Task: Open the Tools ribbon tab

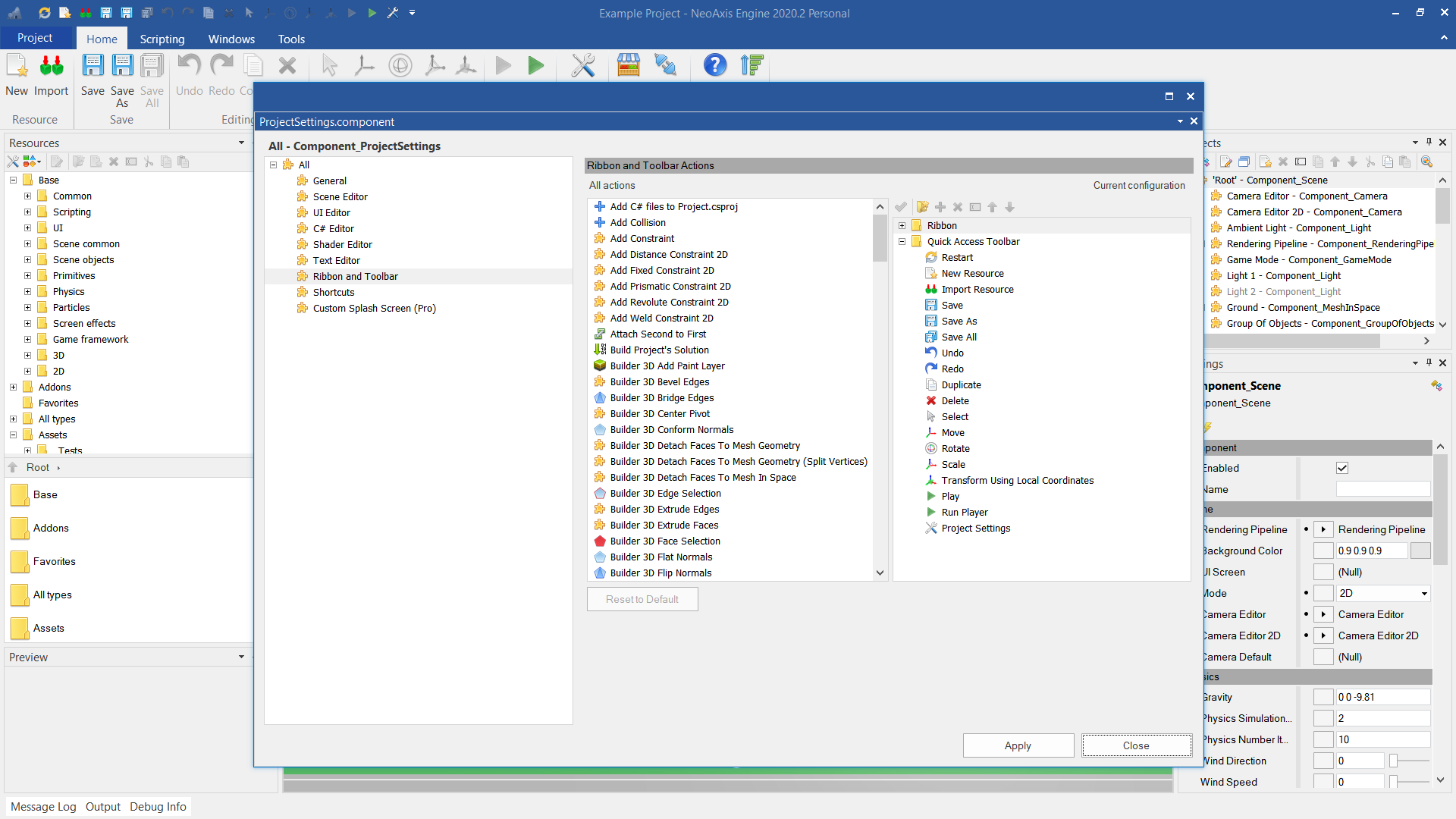Action: [x=290, y=39]
